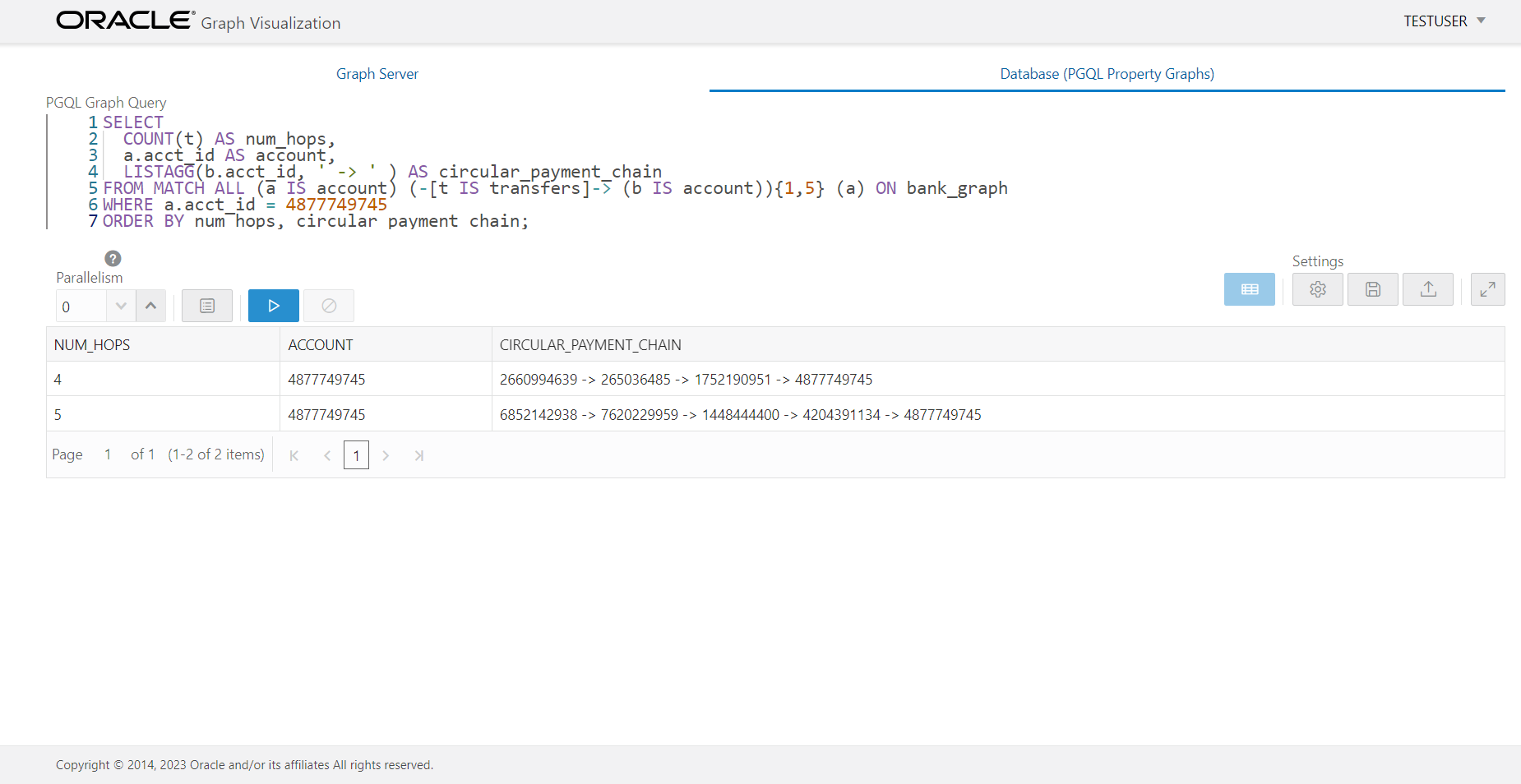
Task: Switch to the Graph Server tab
Action: 377,74
